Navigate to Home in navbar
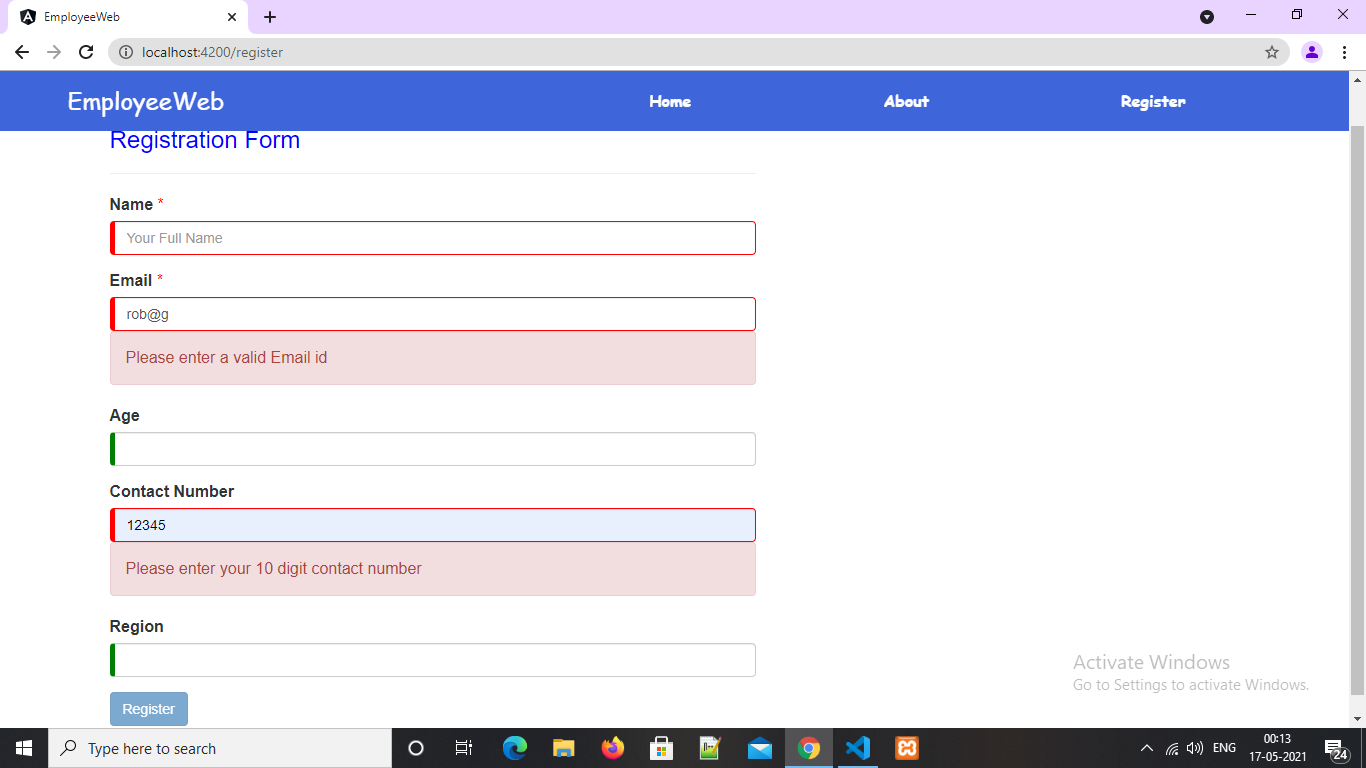Viewport: 1366px width, 768px height. pyautogui.click(x=670, y=101)
